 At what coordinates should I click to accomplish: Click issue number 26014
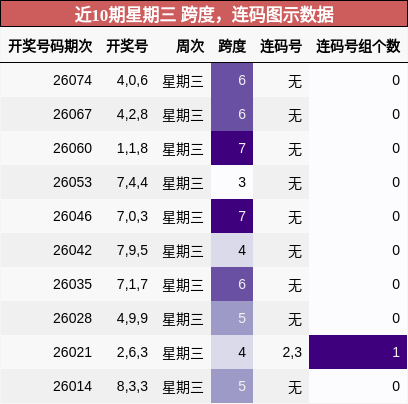tap(72, 386)
